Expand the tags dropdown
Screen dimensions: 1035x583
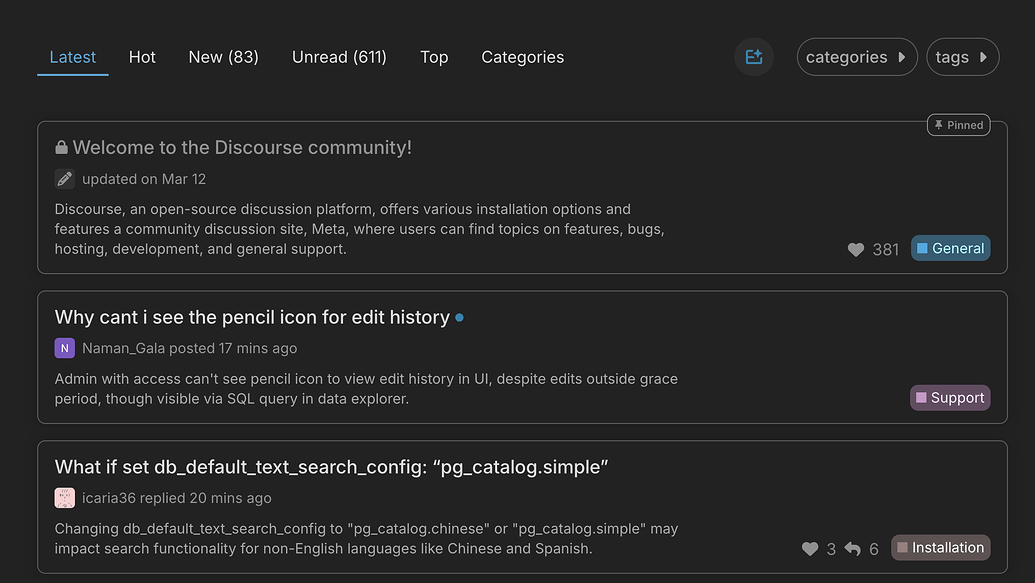pos(962,57)
